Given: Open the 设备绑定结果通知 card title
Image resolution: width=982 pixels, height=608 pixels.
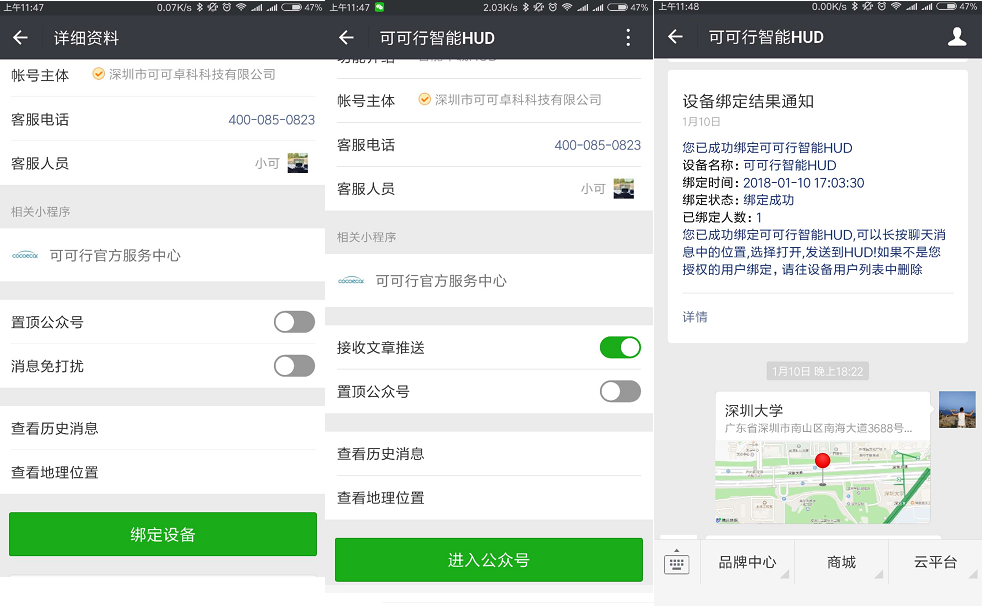Looking at the screenshot, I should click(x=748, y=101).
